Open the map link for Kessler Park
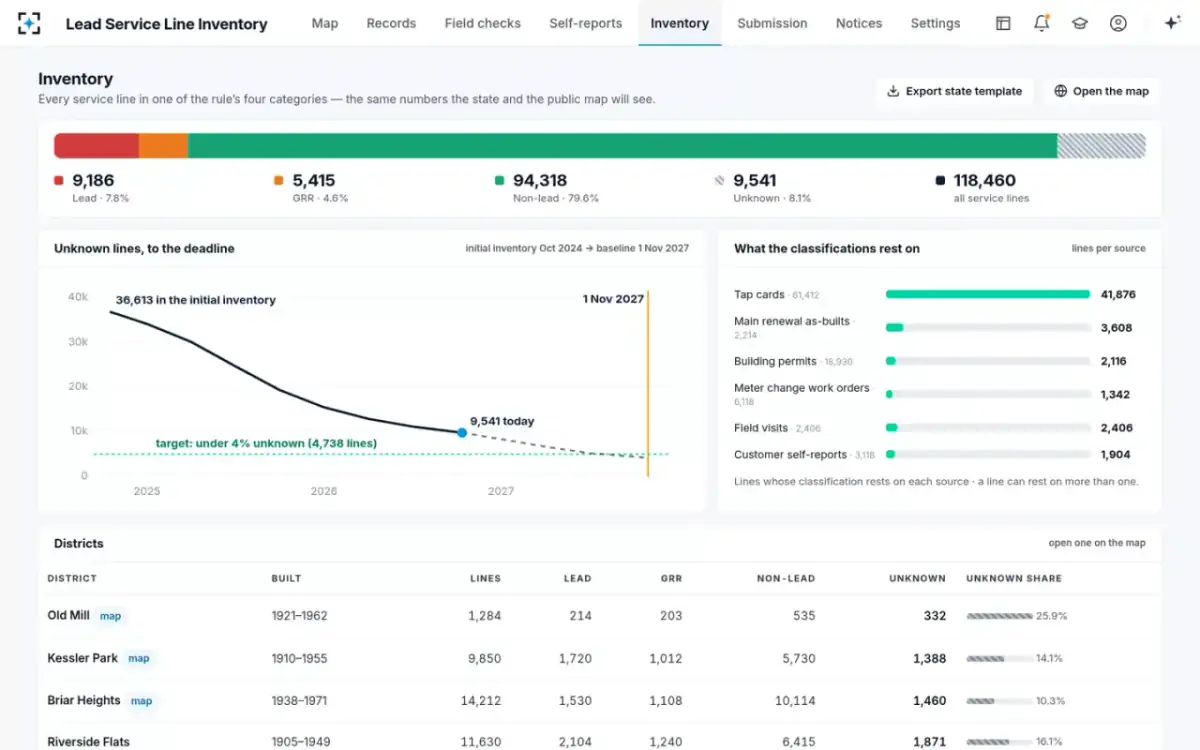Viewport: 1200px width, 750px height. [x=139, y=658]
